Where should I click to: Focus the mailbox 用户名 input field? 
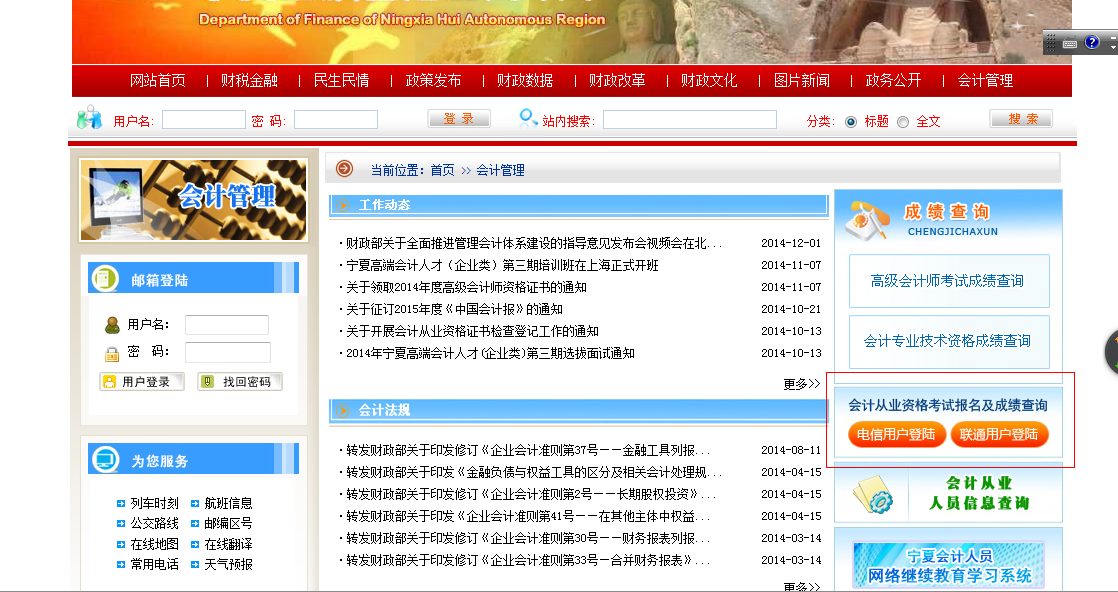[227, 325]
